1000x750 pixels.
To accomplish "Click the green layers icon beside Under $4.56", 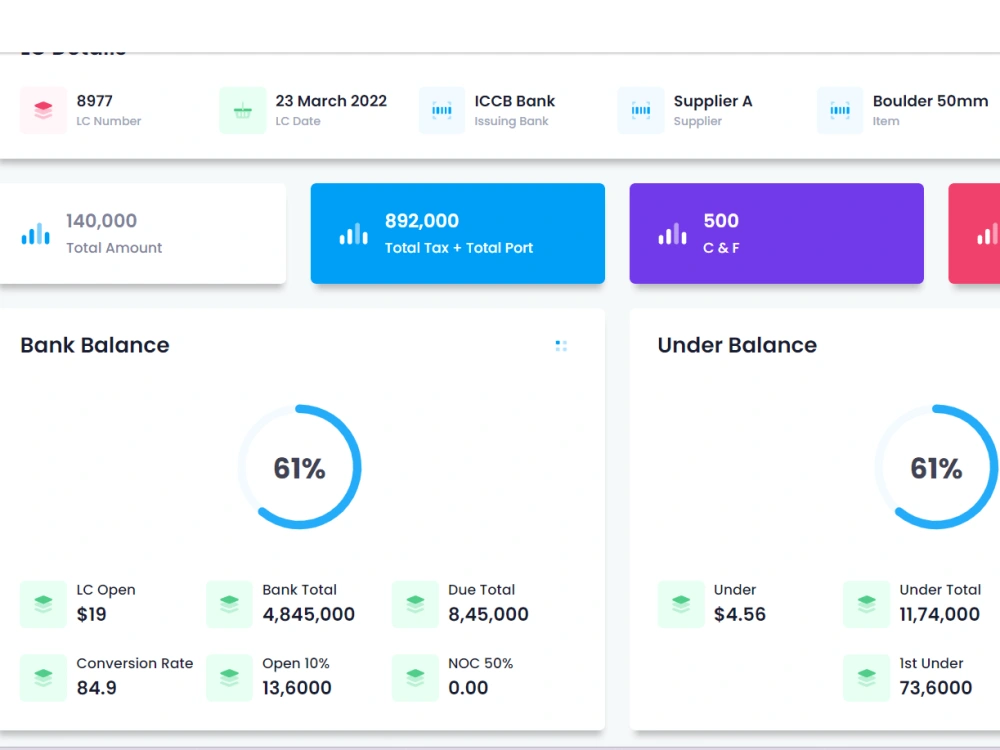I will coord(680,604).
